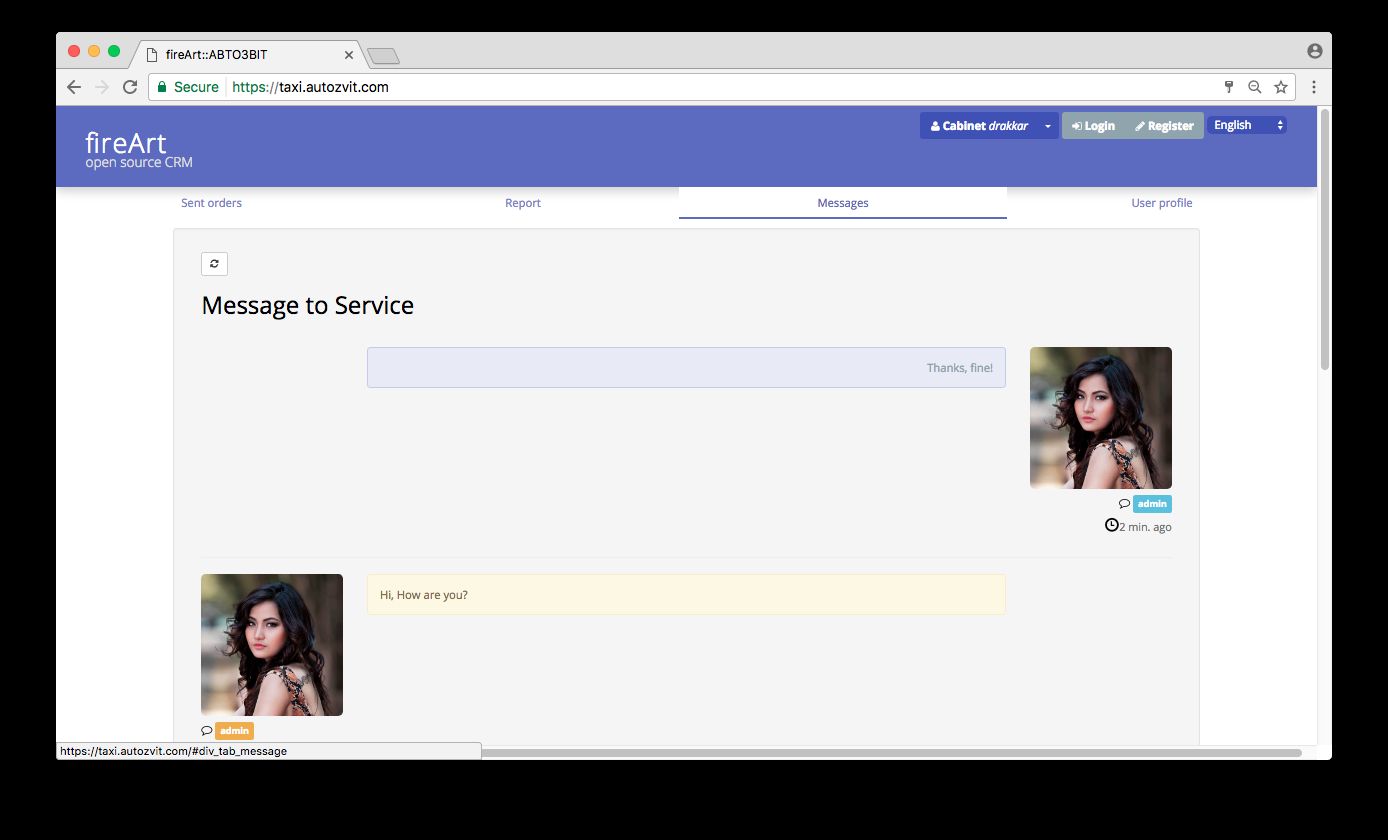This screenshot has width=1388, height=840.
Task: Click the Chrome profile avatar icon
Action: click(1314, 51)
